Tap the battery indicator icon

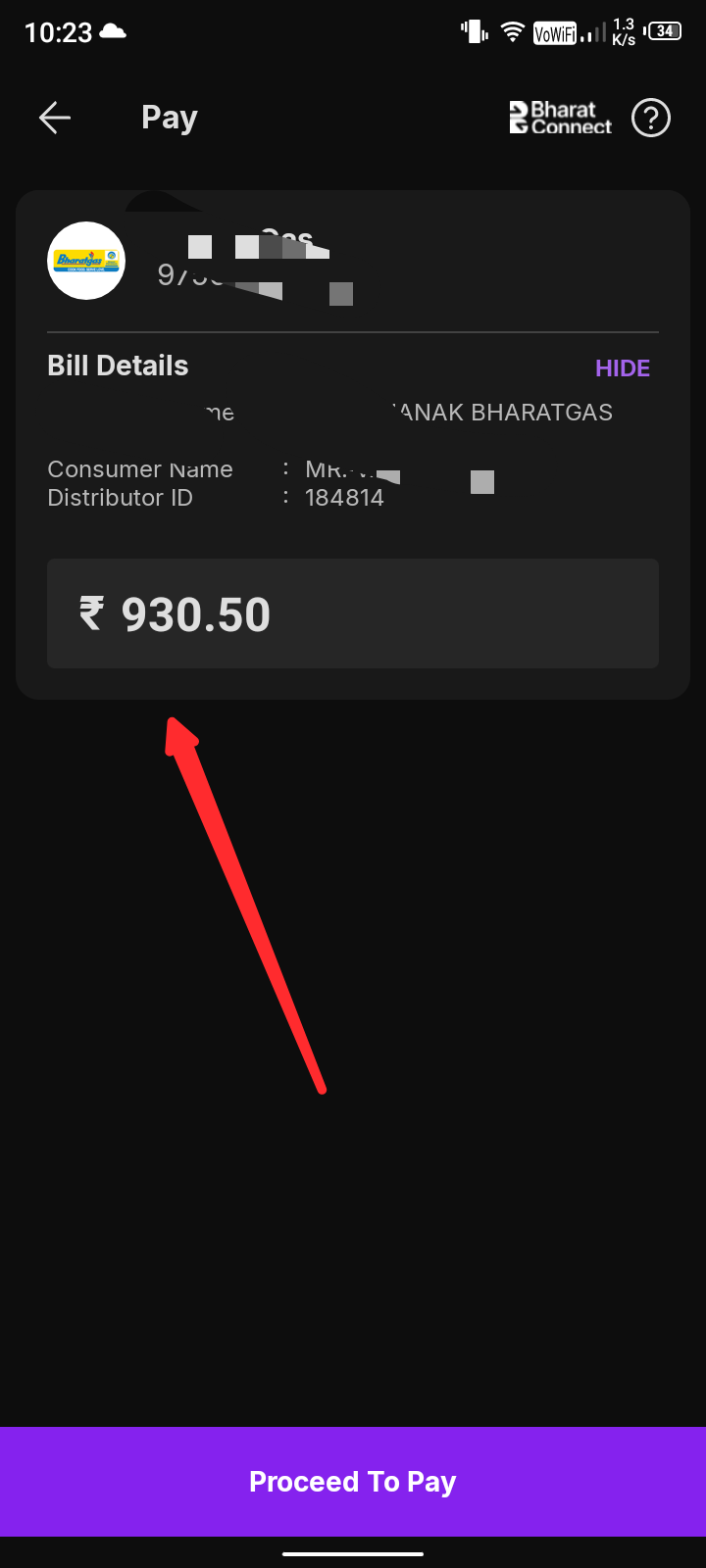click(x=664, y=31)
